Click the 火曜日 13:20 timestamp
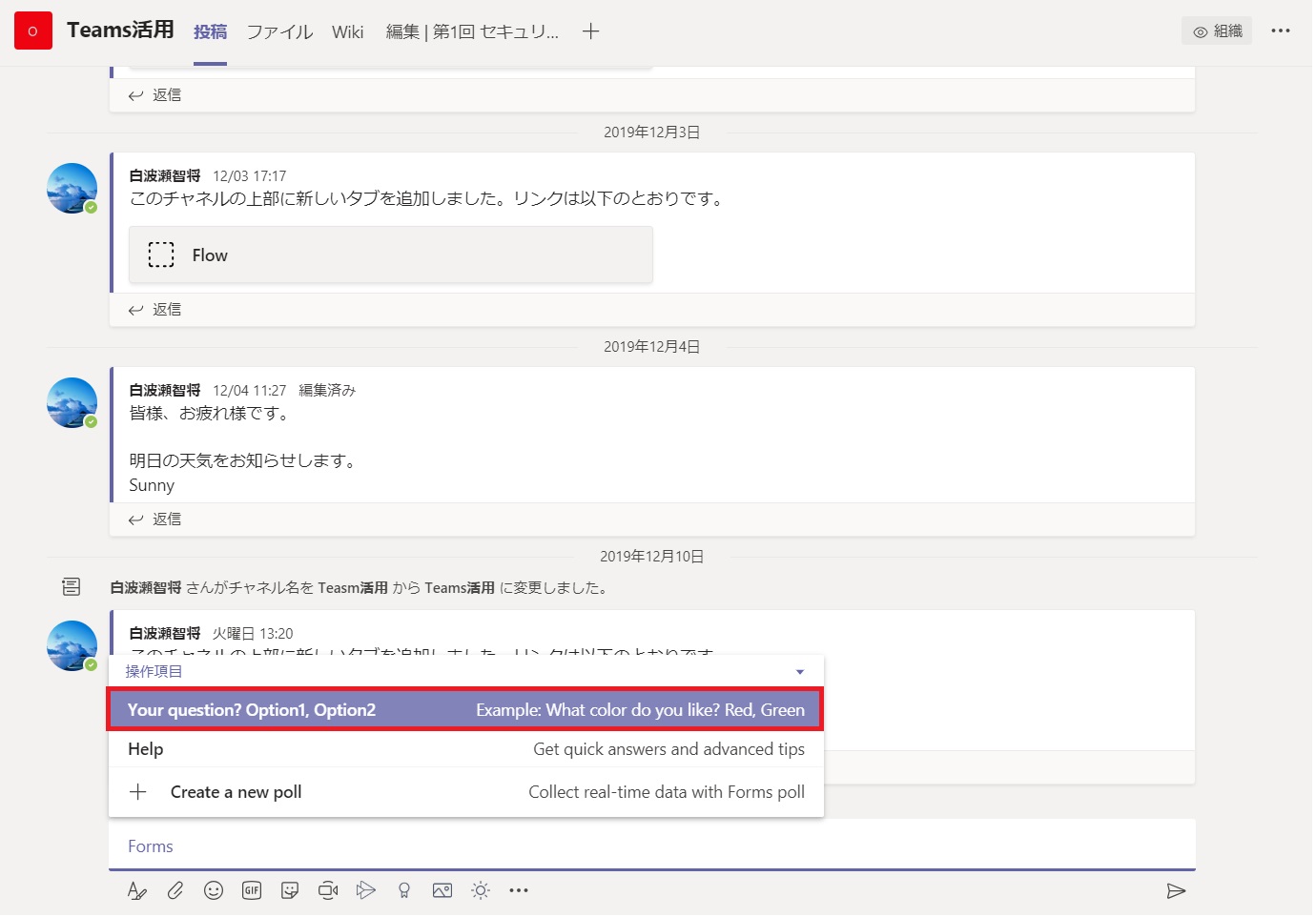 (x=253, y=634)
